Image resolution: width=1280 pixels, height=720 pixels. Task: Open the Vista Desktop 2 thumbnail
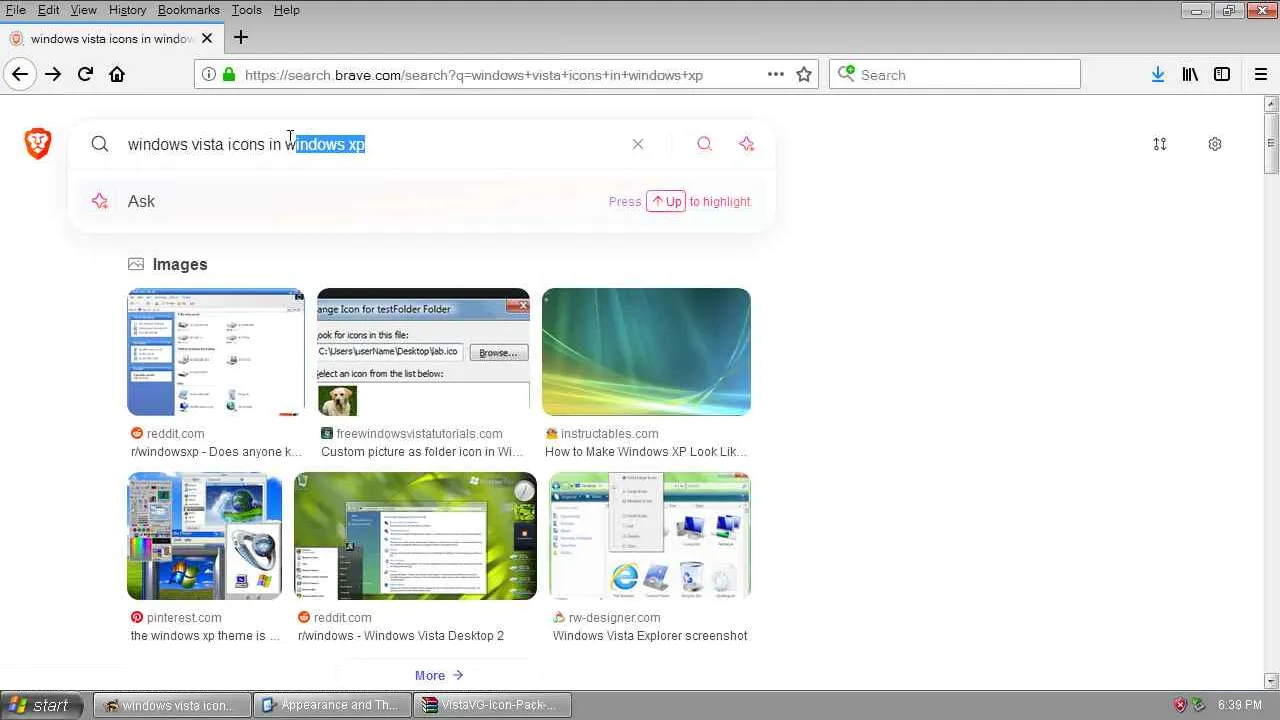click(415, 536)
